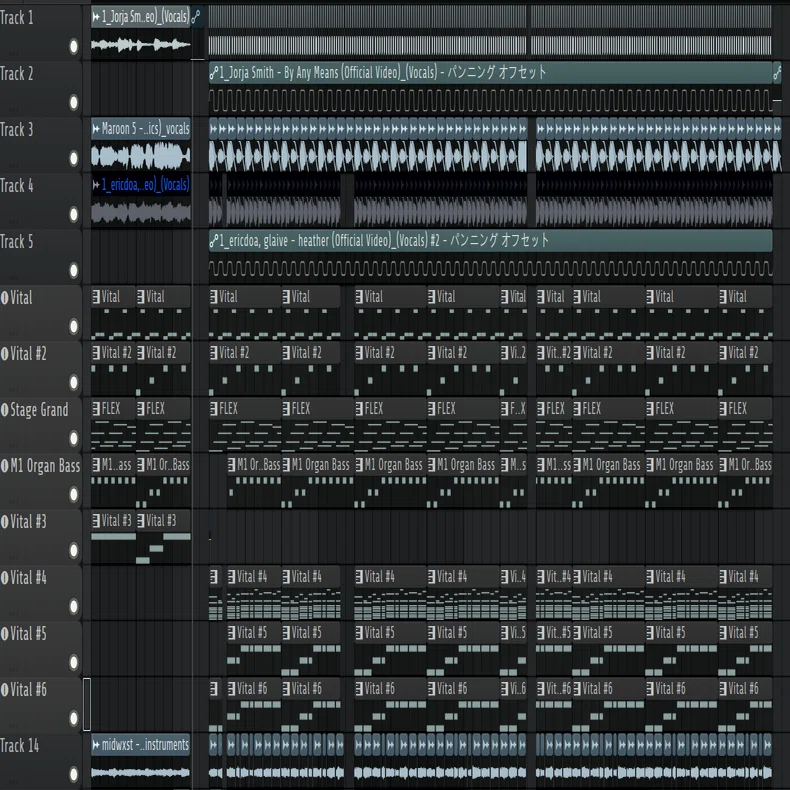Screen dimensions: 790x790
Task: Click the pattern icon of the Vit..#4 clip
Action: [x=541, y=576]
